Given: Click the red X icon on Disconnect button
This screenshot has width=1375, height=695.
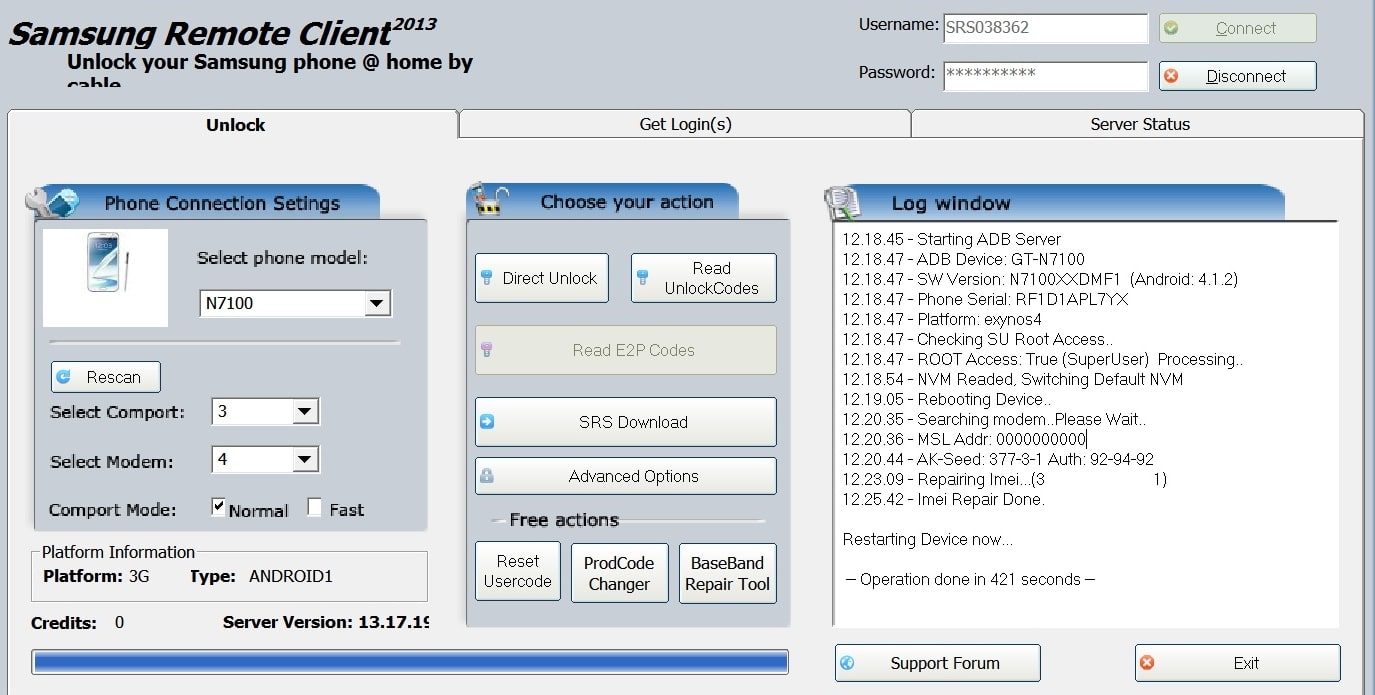Looking at the screenshot, I should point(1171,76).
